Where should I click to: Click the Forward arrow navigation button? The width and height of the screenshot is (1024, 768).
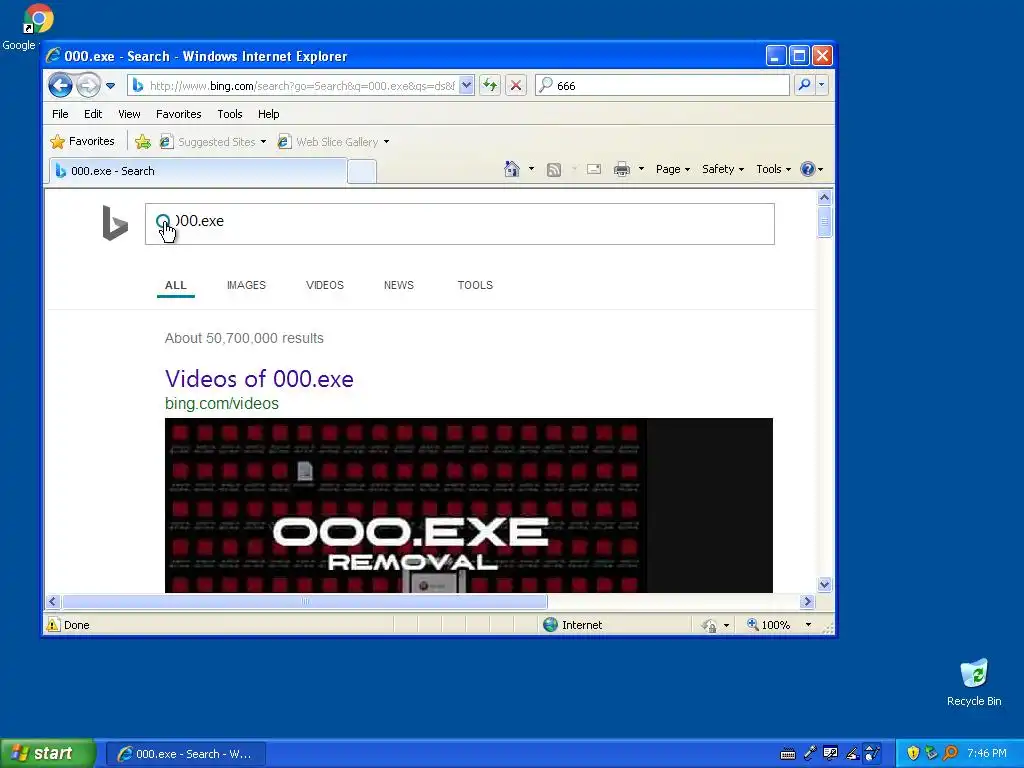pos(88,86)
